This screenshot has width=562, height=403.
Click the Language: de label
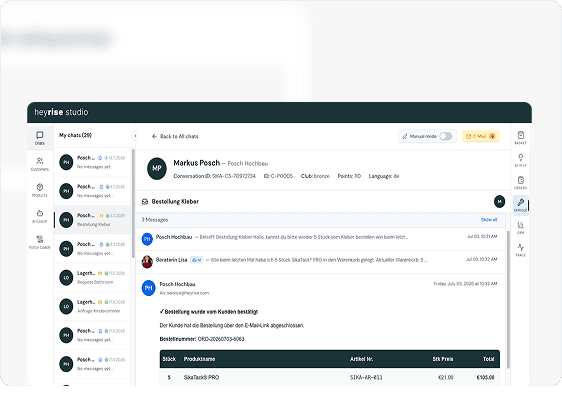click(384, 176)
